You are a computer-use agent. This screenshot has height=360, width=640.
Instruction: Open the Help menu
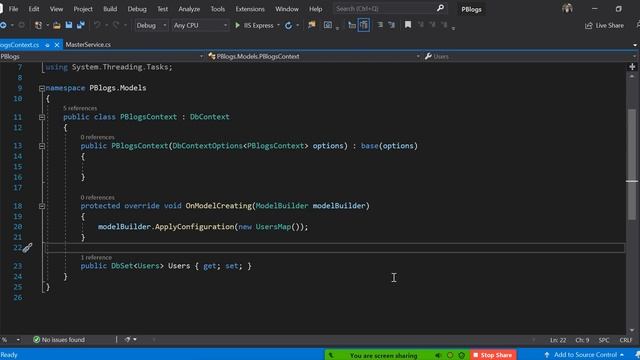point(315,9)
